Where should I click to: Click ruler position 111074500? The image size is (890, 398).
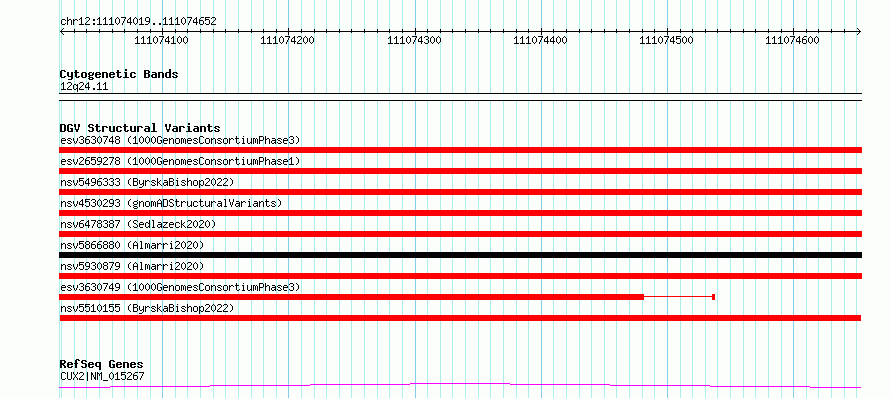point(666,40)
